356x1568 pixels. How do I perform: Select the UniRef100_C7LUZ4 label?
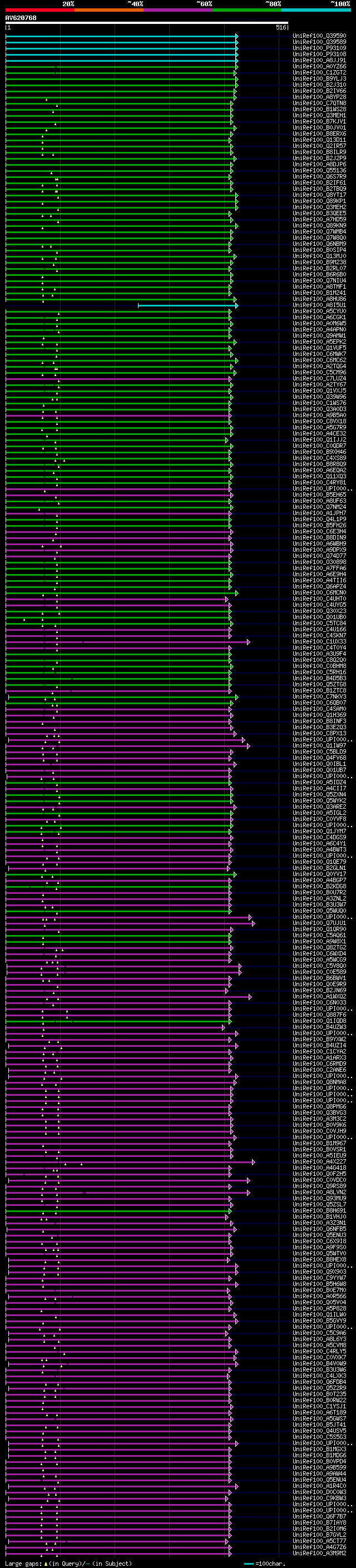point(319,379)
